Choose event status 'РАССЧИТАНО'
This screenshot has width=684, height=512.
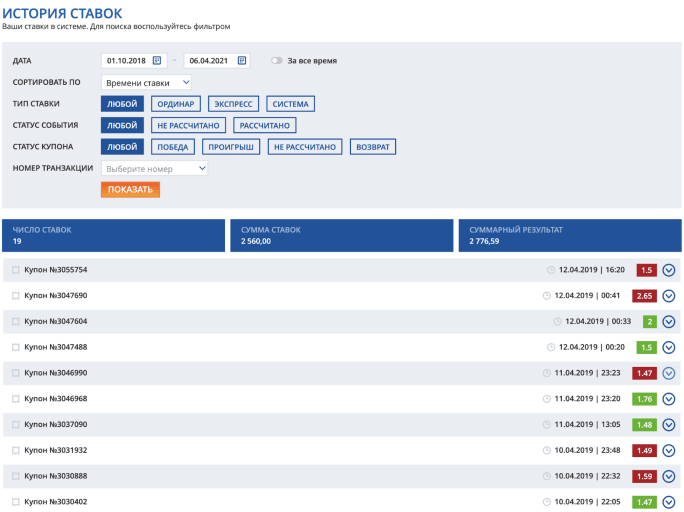(x=265, y=125)
